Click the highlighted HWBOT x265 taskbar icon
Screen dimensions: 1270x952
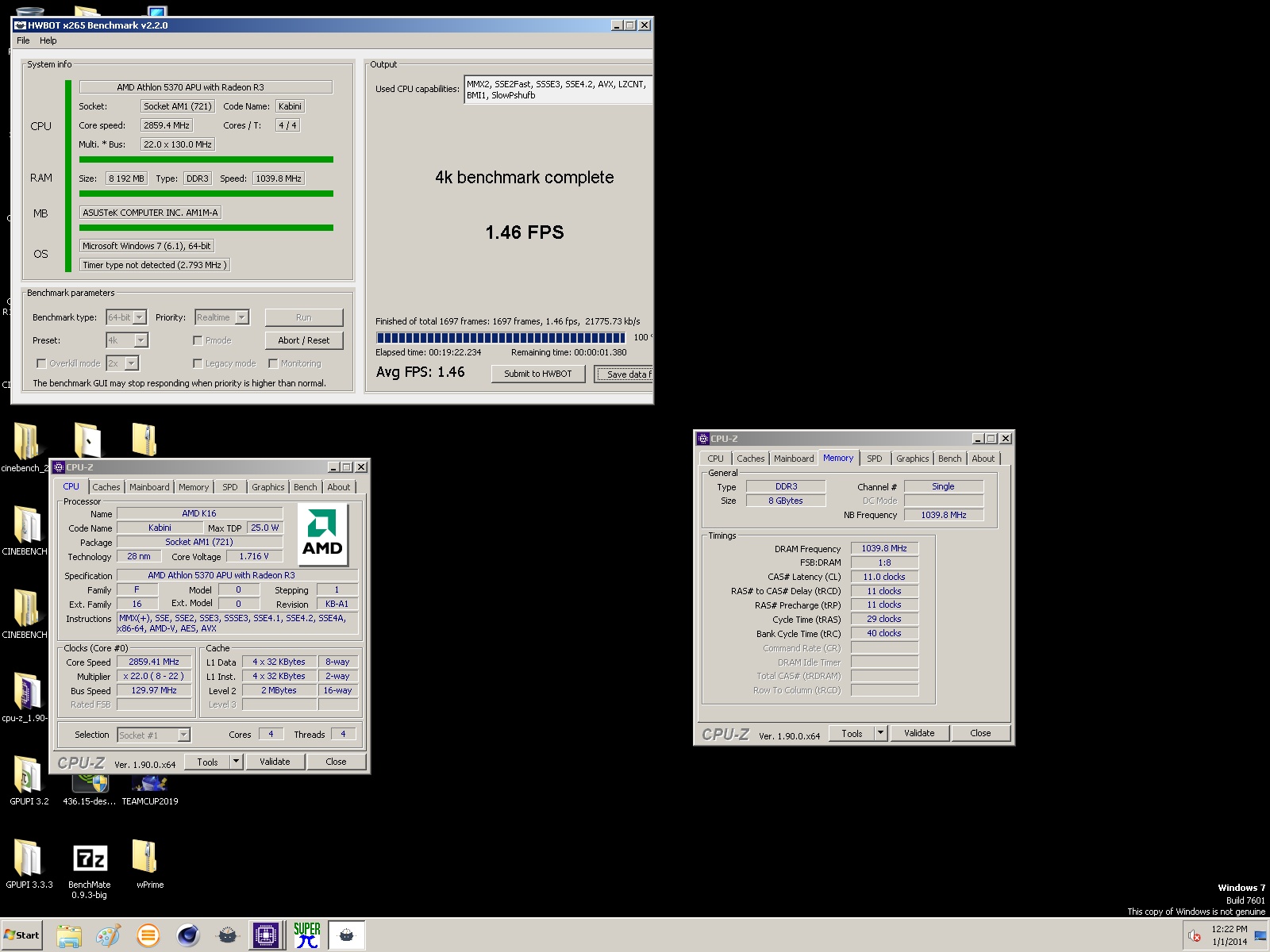click(x=346, y=935)
